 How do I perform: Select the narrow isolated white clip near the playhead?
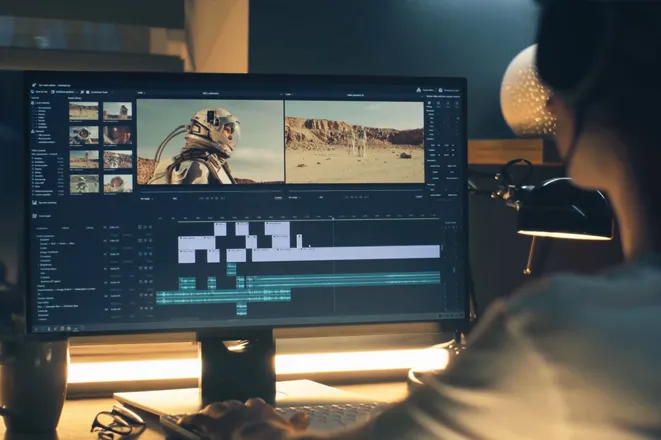299,241
